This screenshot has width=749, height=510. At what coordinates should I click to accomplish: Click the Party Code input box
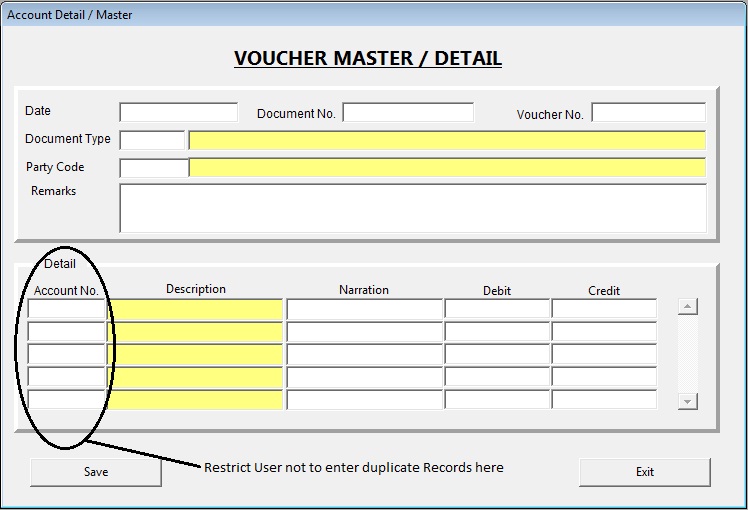(153, 168)
